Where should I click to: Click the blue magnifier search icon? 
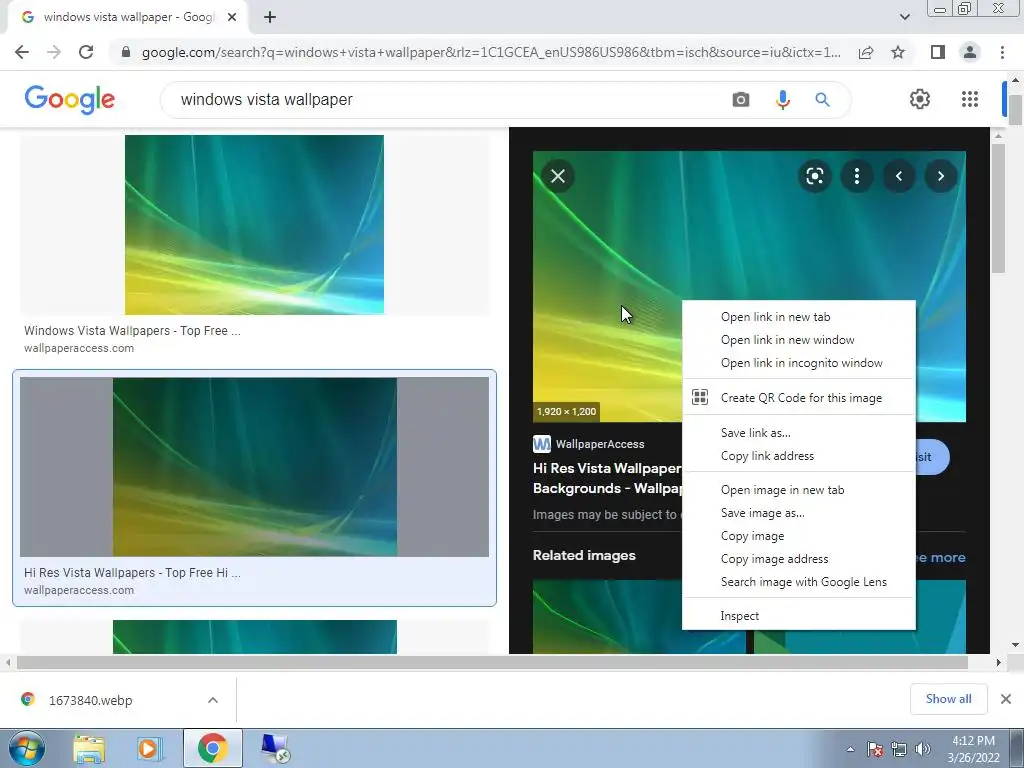coord(822,99)
